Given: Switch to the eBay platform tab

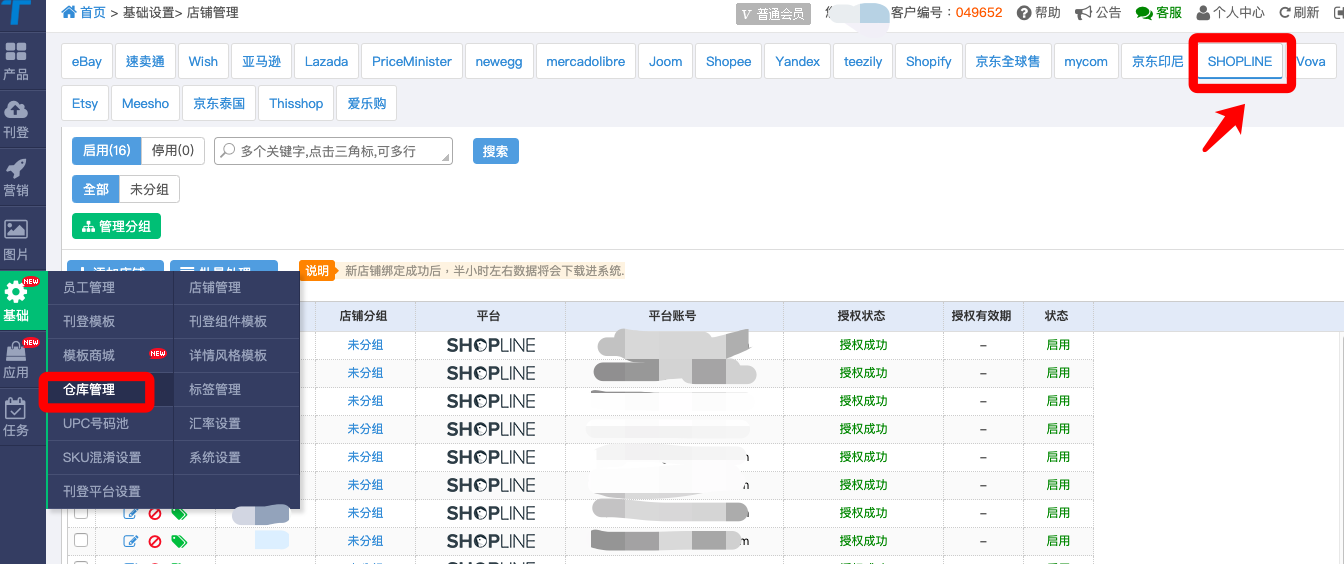Looking at the screenshot, I should coord(87,61).
